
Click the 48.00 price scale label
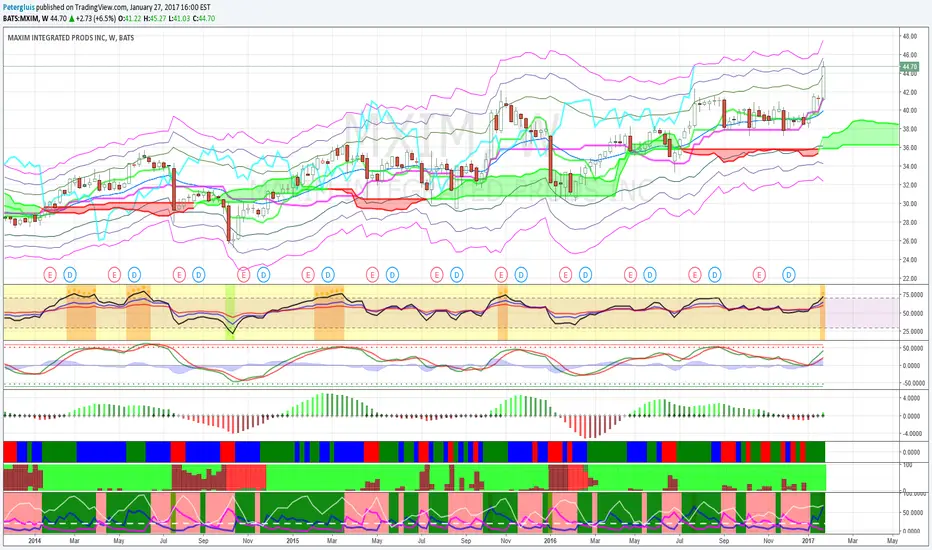coord(909,36)
